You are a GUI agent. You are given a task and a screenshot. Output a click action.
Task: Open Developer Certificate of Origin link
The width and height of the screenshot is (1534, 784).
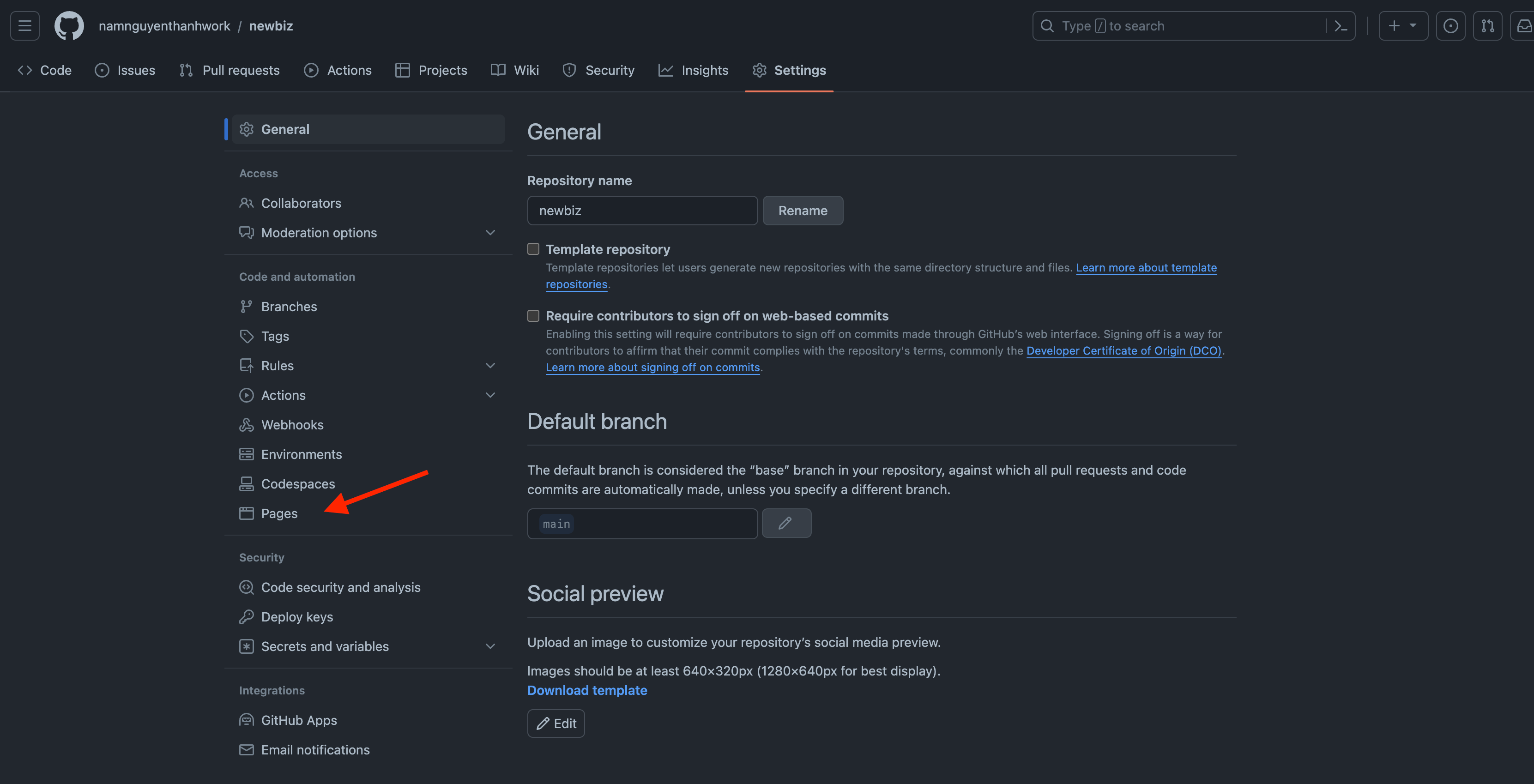[1123, 350]
